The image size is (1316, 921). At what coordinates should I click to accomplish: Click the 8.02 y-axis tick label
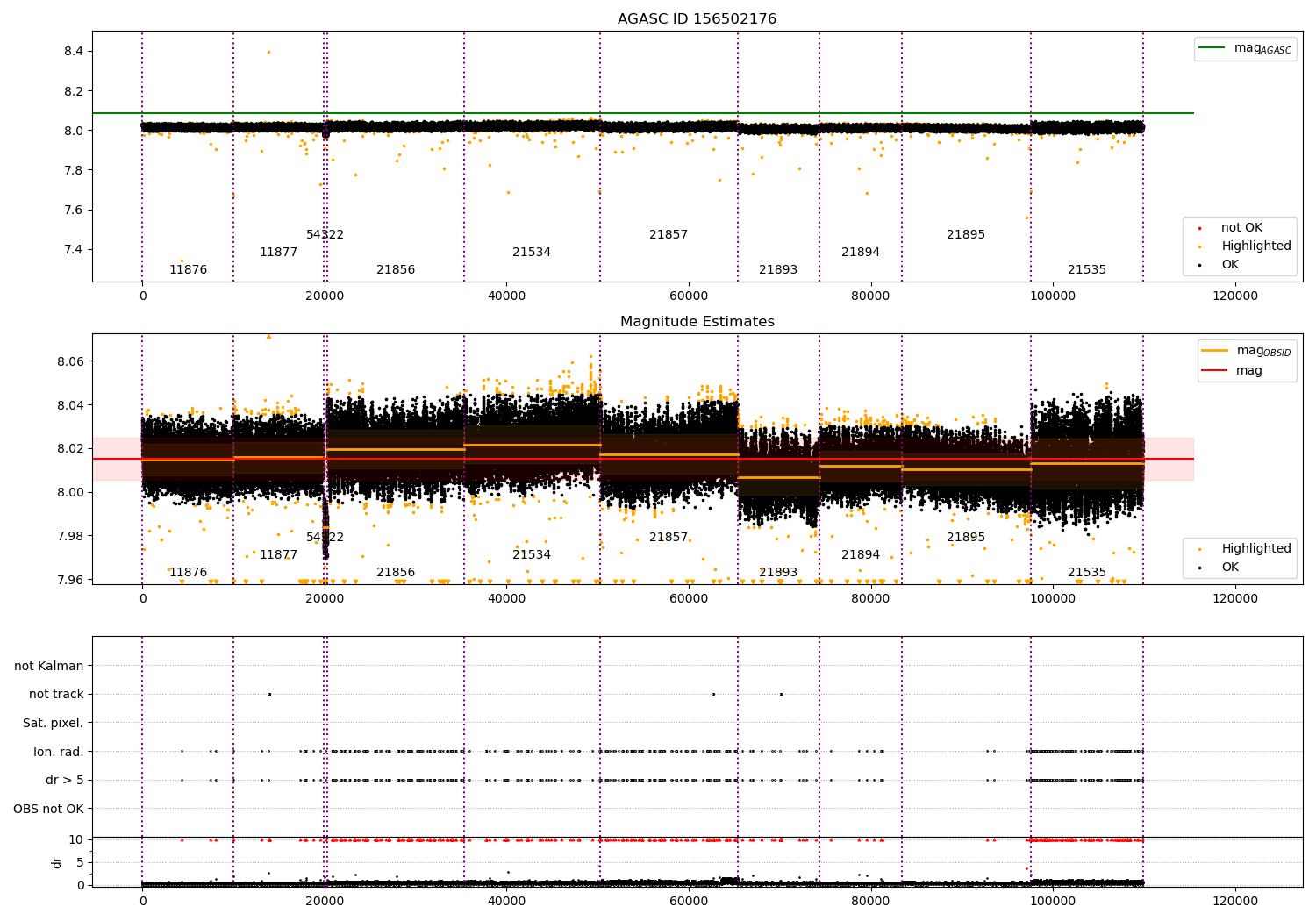[x=70, y=449]
